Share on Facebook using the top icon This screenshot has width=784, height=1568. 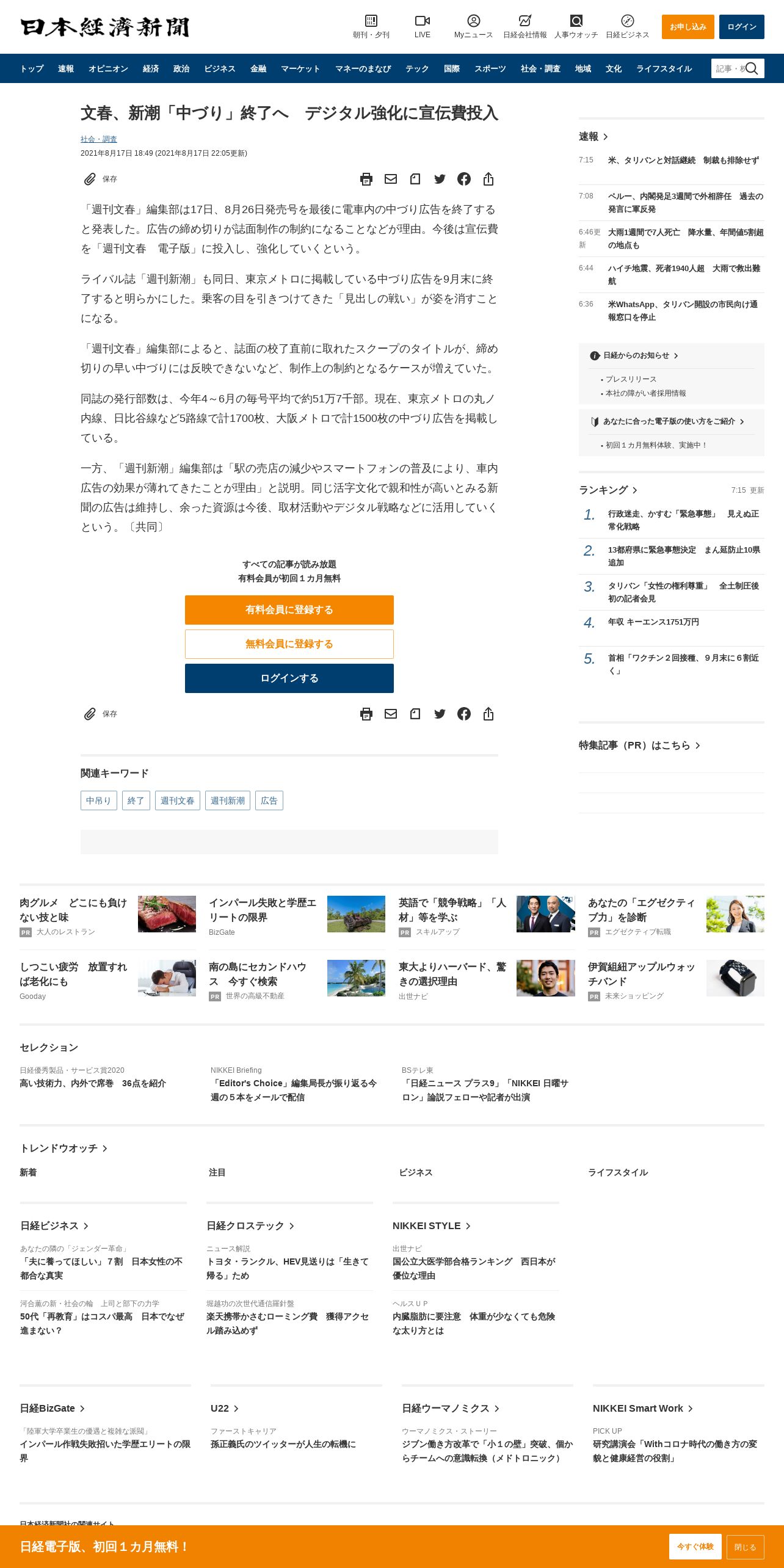464,179
